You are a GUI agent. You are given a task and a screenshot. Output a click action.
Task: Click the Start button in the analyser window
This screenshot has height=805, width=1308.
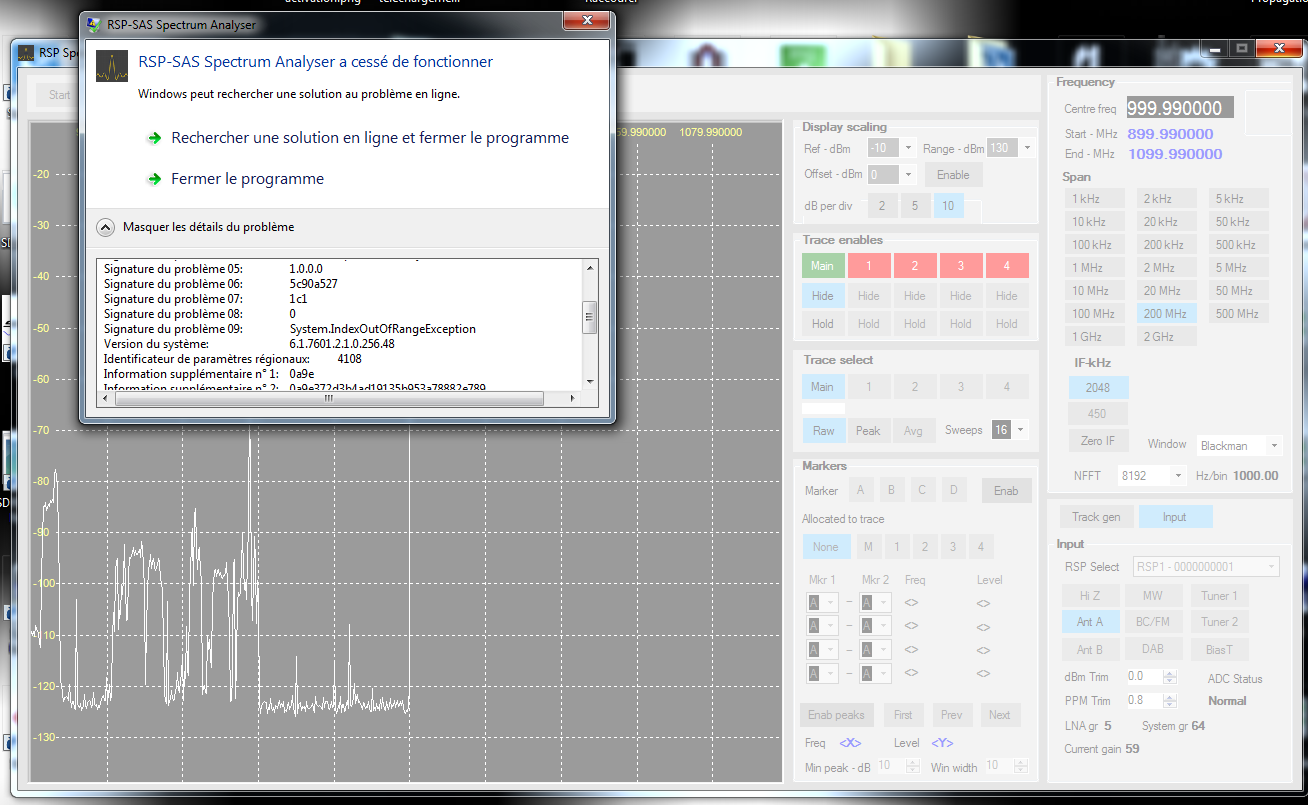pyautogui.click(x=60, y=95)
